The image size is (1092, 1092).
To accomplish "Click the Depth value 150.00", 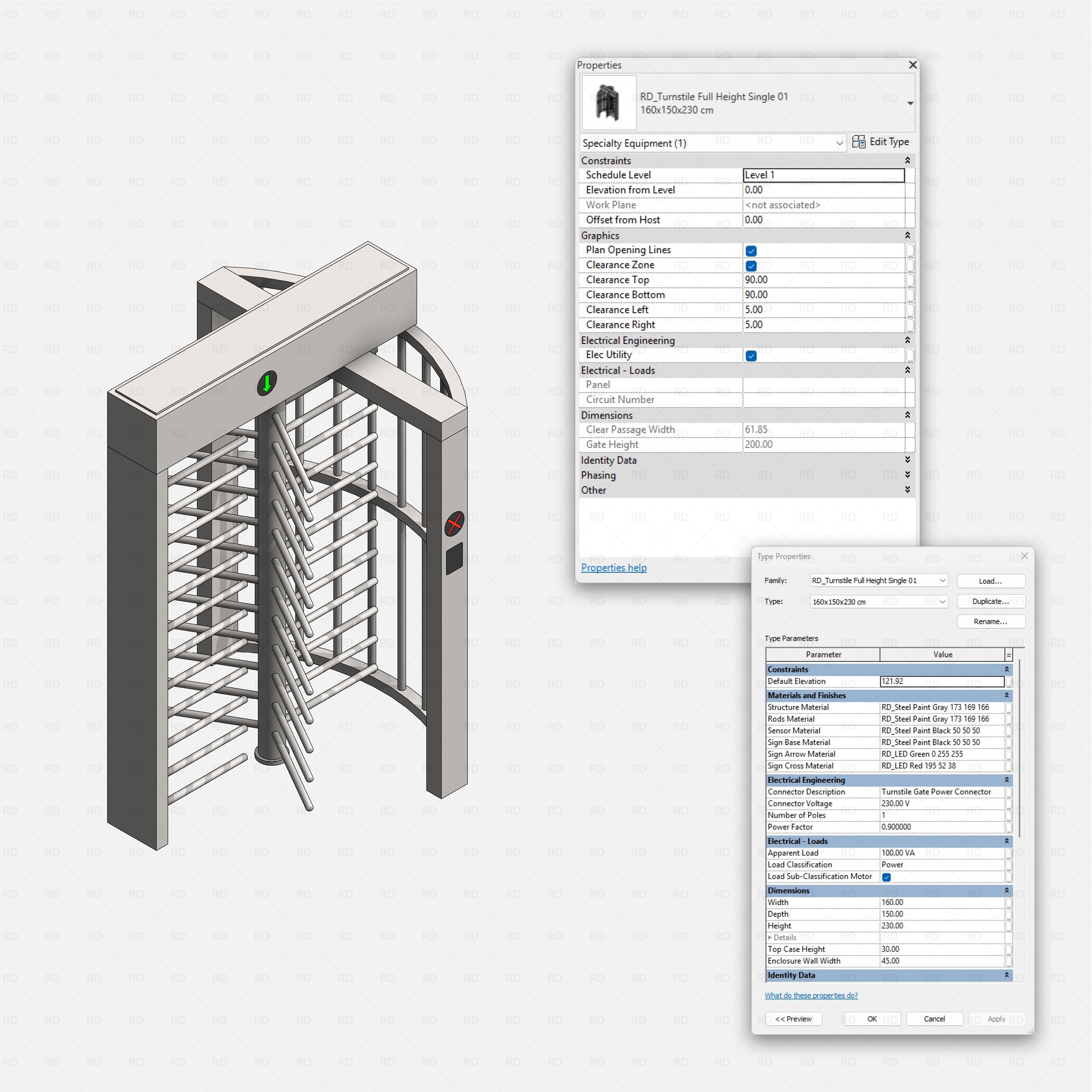I will click(942, 914).
